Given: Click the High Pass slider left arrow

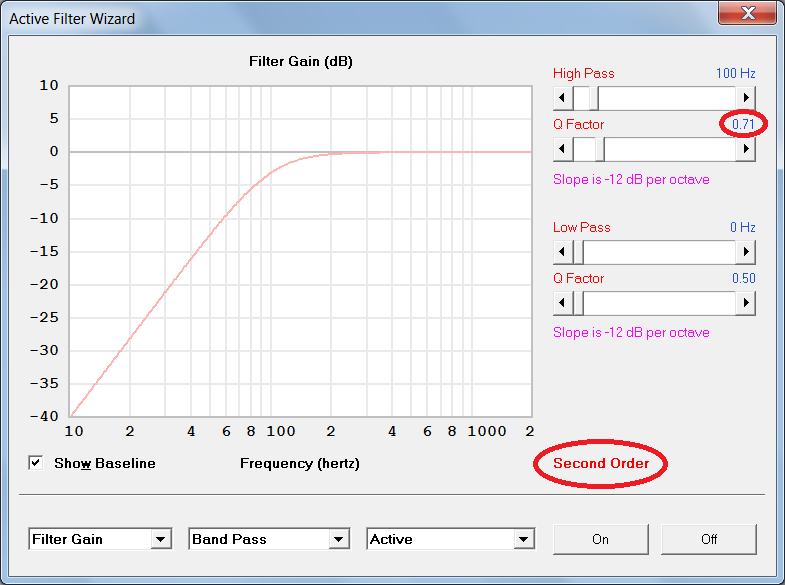Looking at the screenshot, I should click(563, 98).
